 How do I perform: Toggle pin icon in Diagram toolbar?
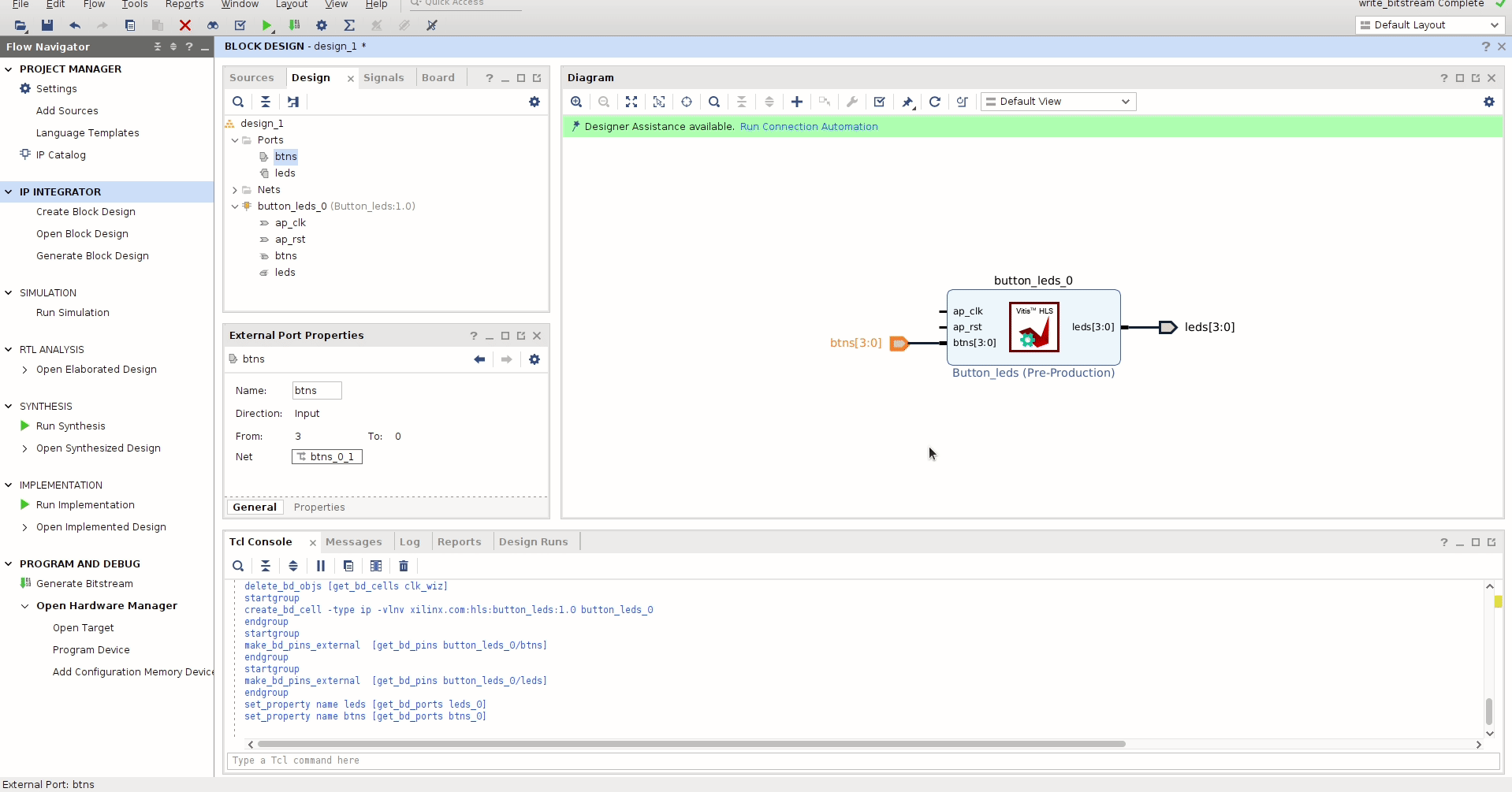907,102
